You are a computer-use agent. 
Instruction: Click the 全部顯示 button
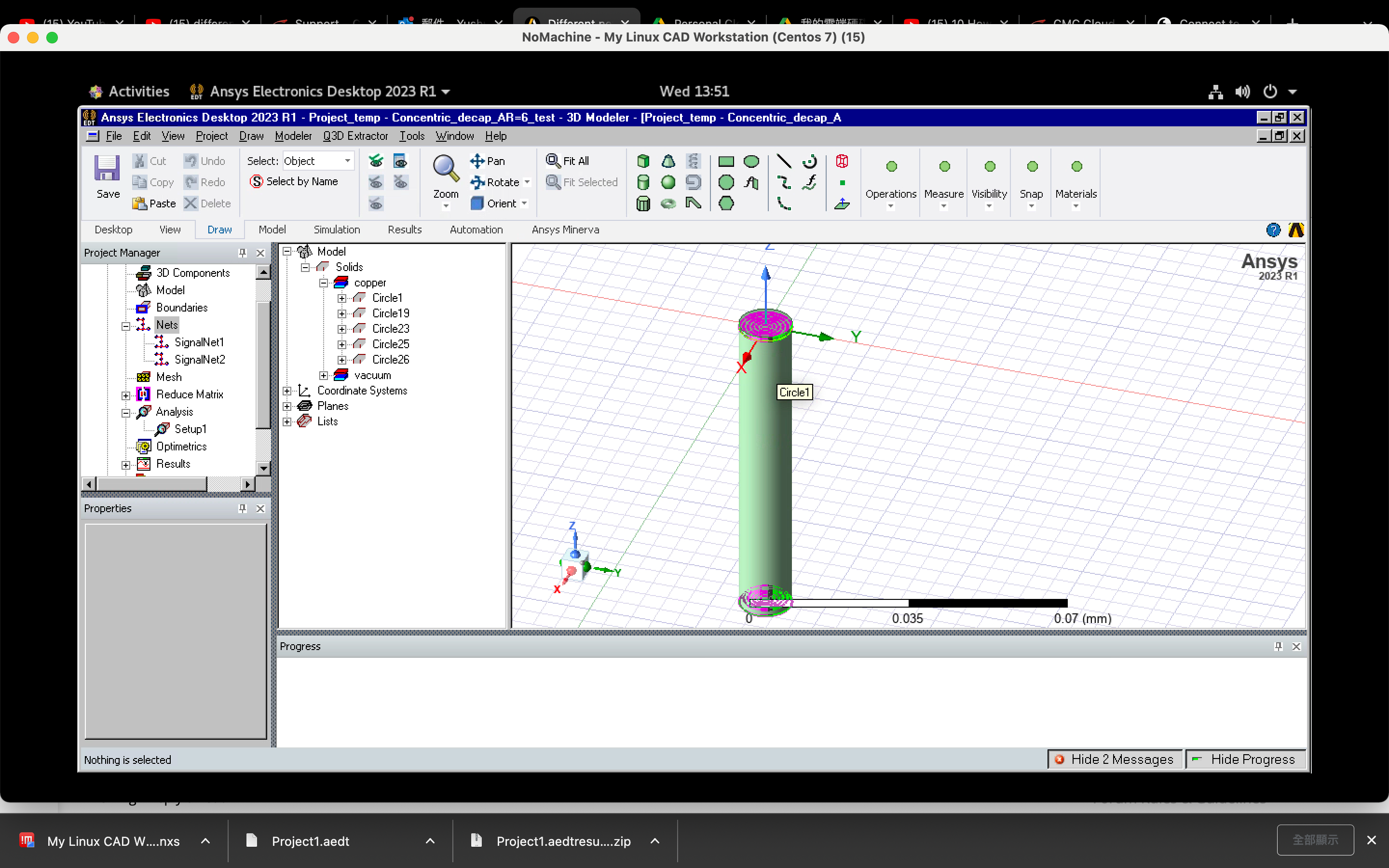click(x=1315, y=840)
